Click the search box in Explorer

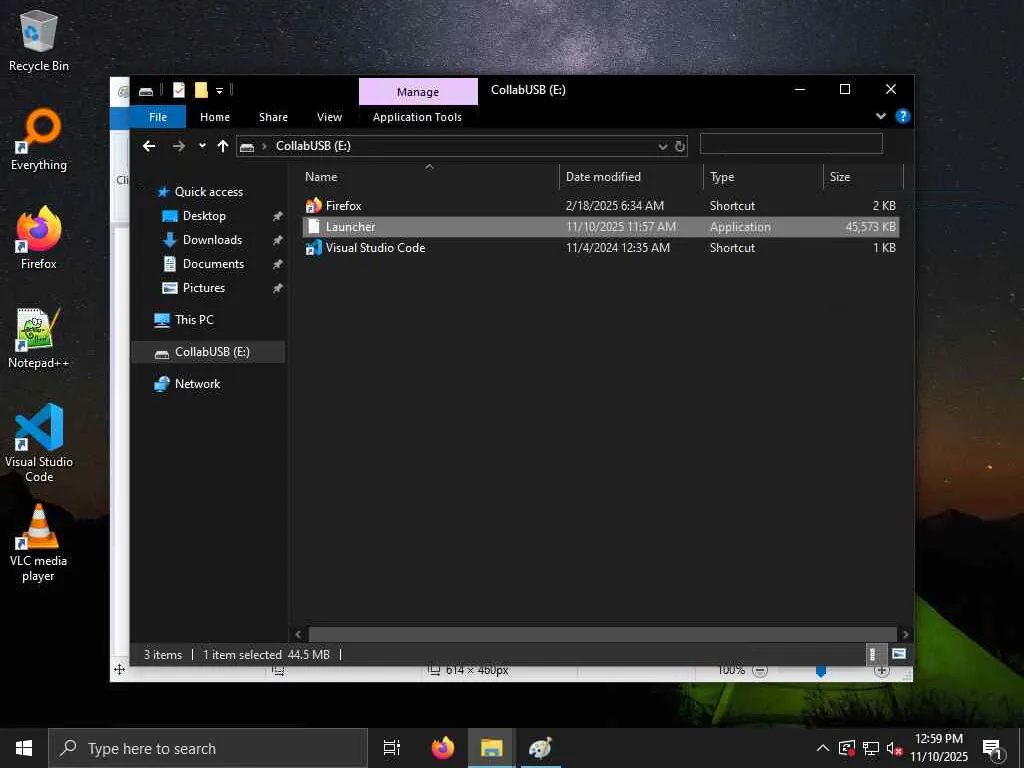791,144
